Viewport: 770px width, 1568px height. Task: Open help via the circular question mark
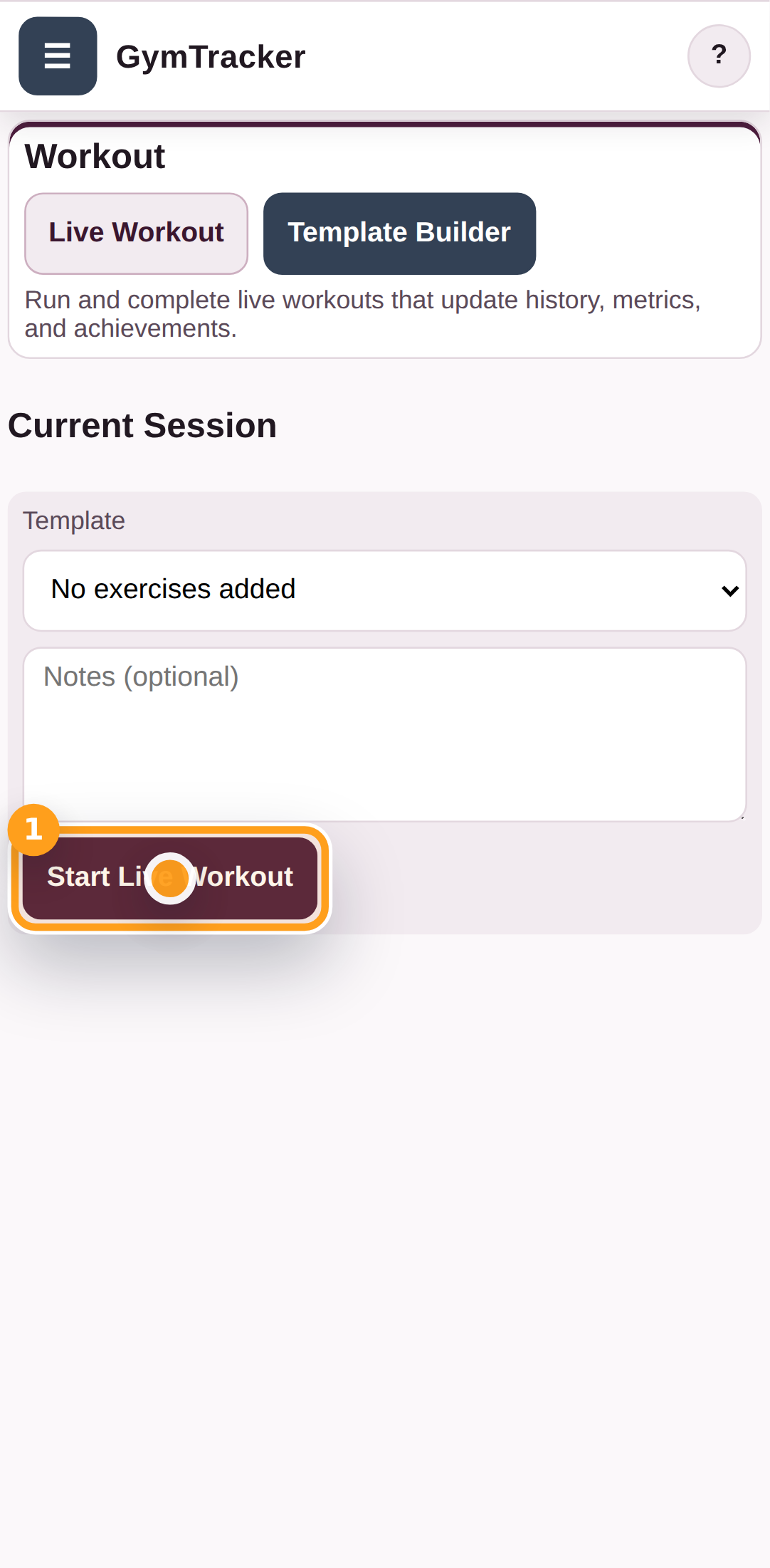719,56
